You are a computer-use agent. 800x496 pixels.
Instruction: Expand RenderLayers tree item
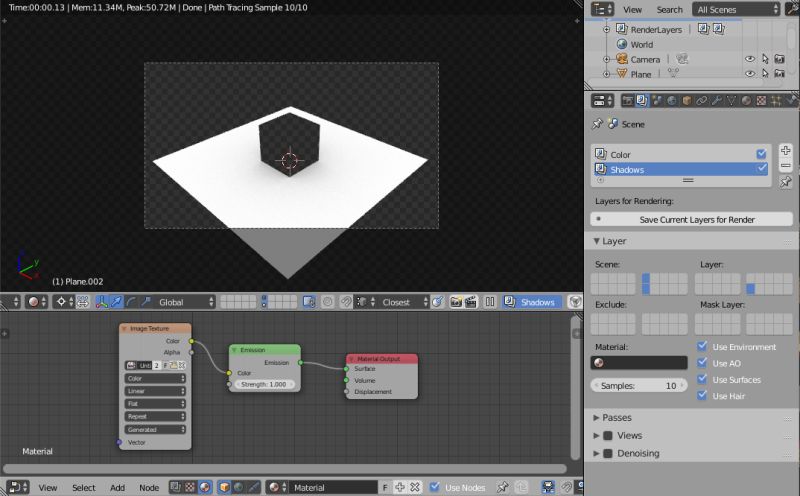coord(607,30)
